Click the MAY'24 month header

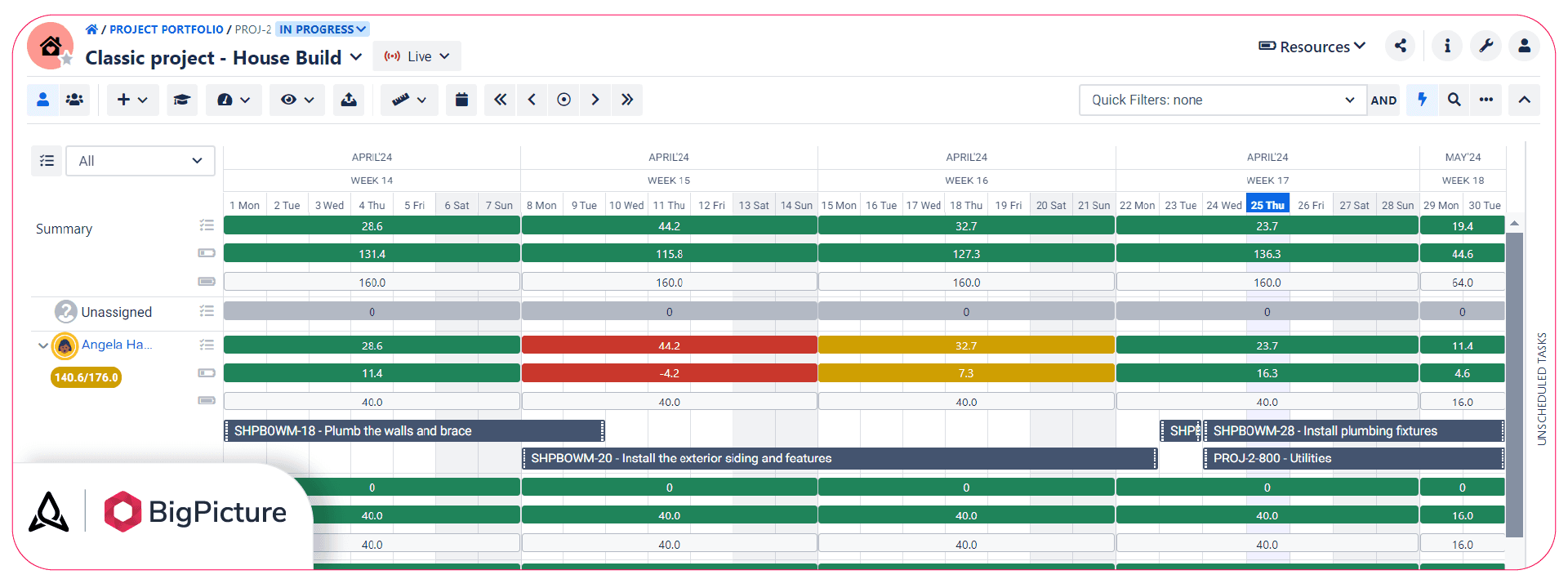pos(1463,157)
